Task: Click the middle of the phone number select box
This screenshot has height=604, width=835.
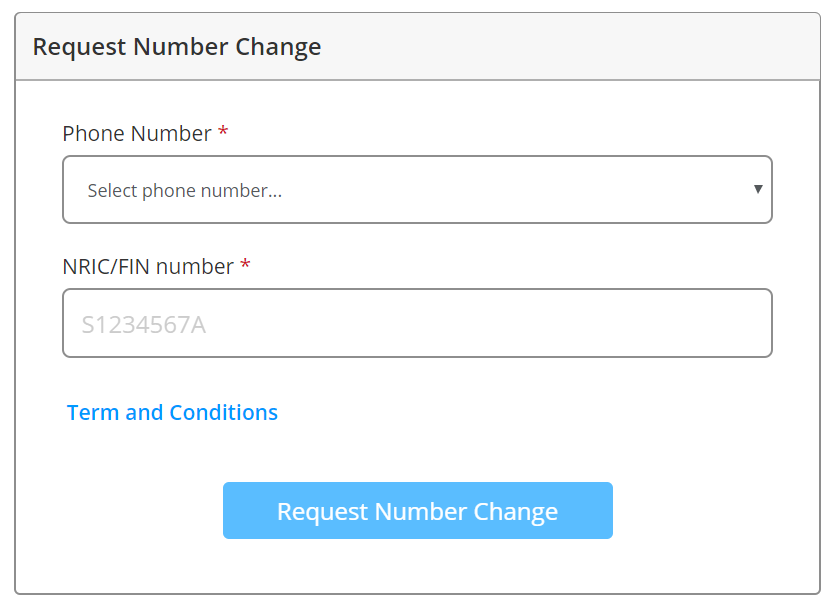Action: [x=417, y=190]
